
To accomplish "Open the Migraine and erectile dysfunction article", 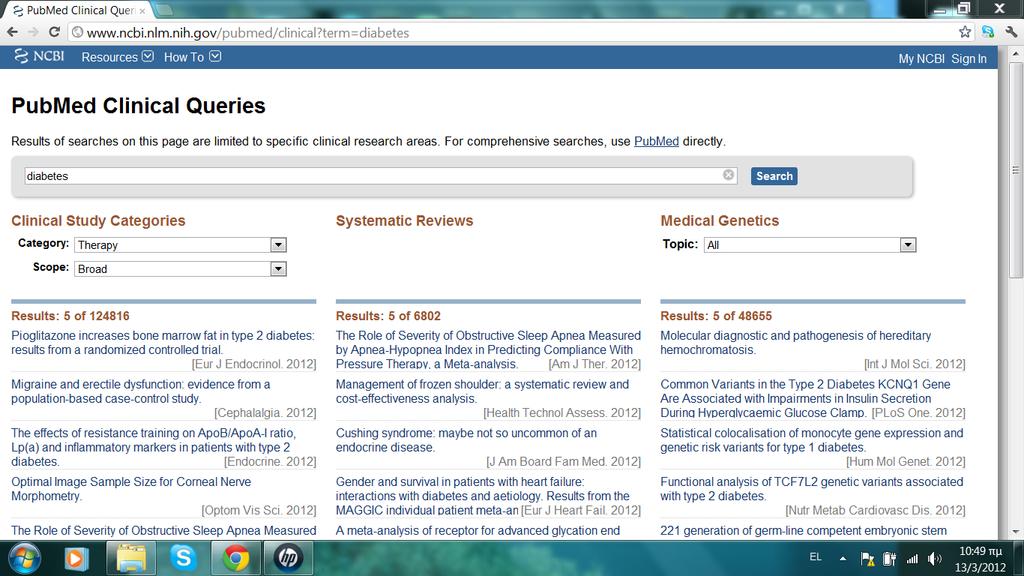I will [x=140, y=391].
